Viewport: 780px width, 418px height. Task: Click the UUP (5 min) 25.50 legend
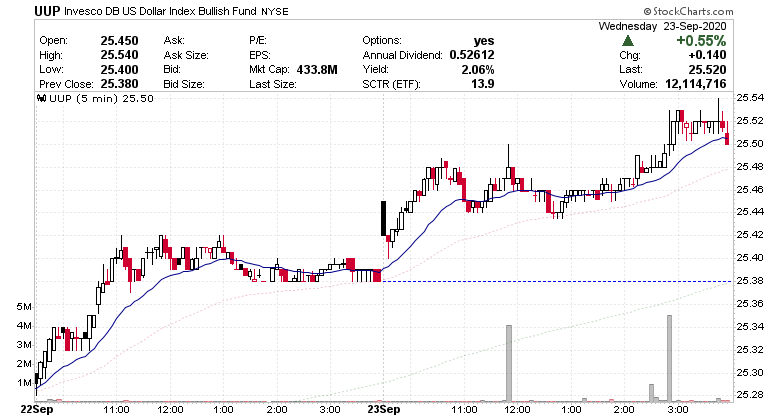click(101, 99)
